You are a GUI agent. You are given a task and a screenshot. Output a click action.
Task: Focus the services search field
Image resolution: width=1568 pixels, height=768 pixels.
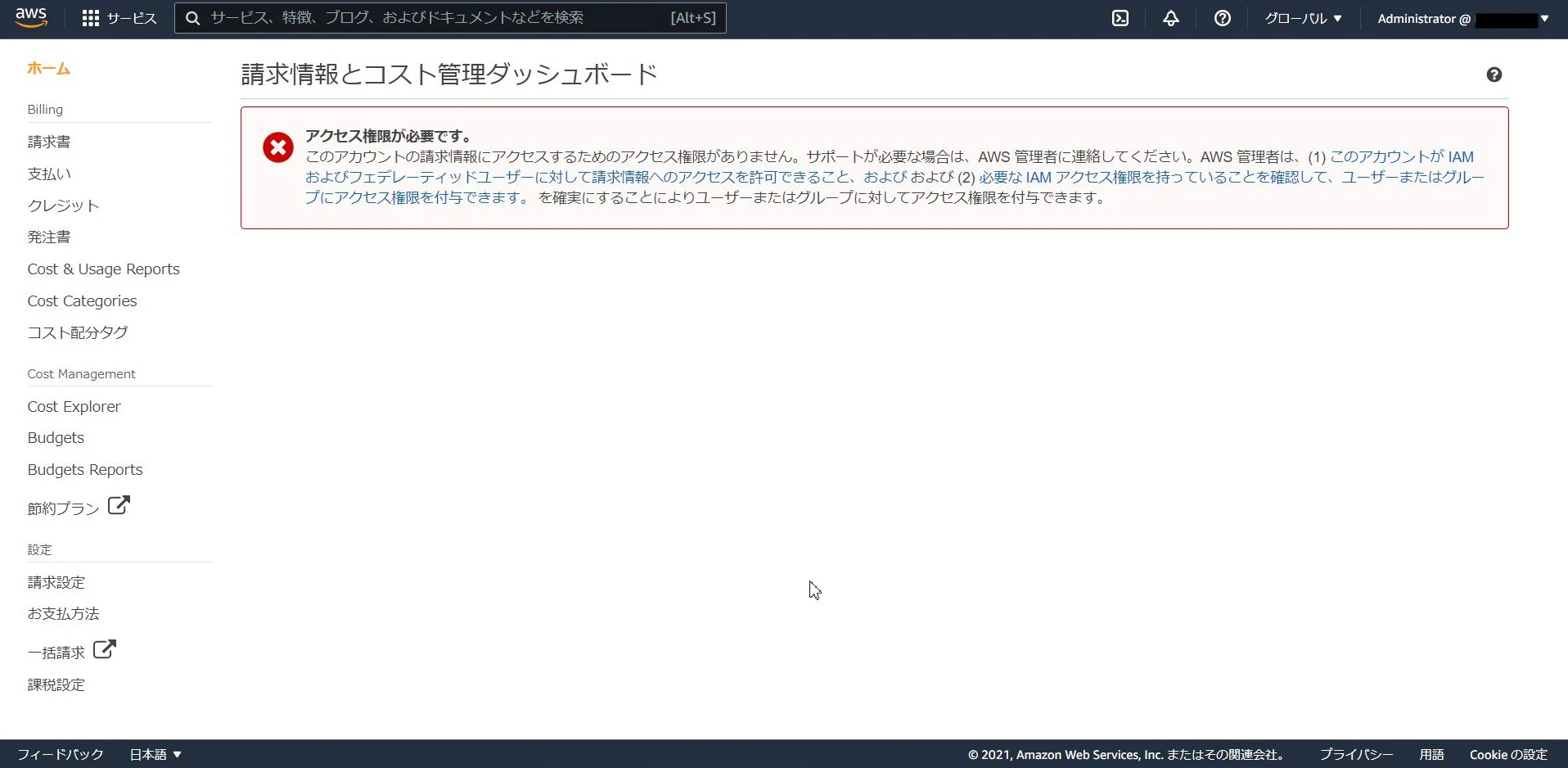pyautogui.click(x=450, y=18)
